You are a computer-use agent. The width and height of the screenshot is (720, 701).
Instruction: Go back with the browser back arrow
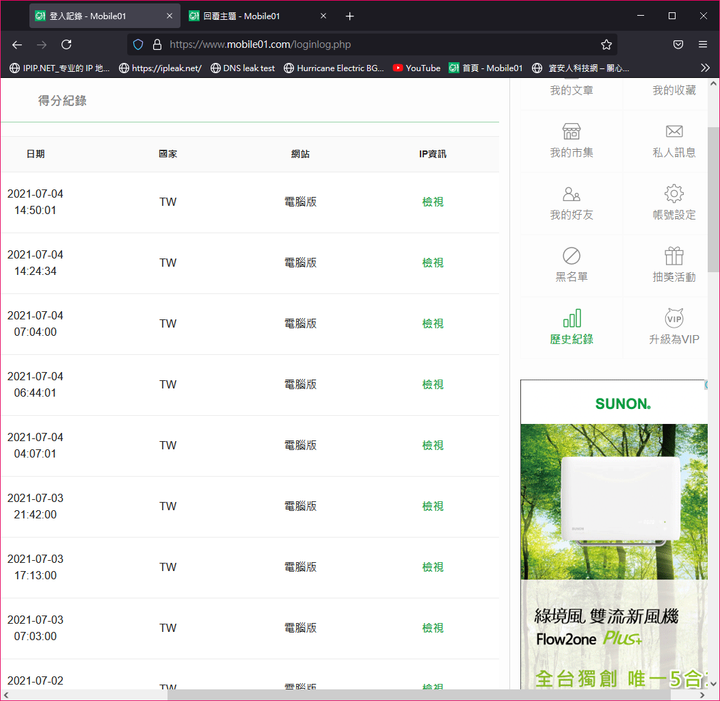click(x=17, y=45)
